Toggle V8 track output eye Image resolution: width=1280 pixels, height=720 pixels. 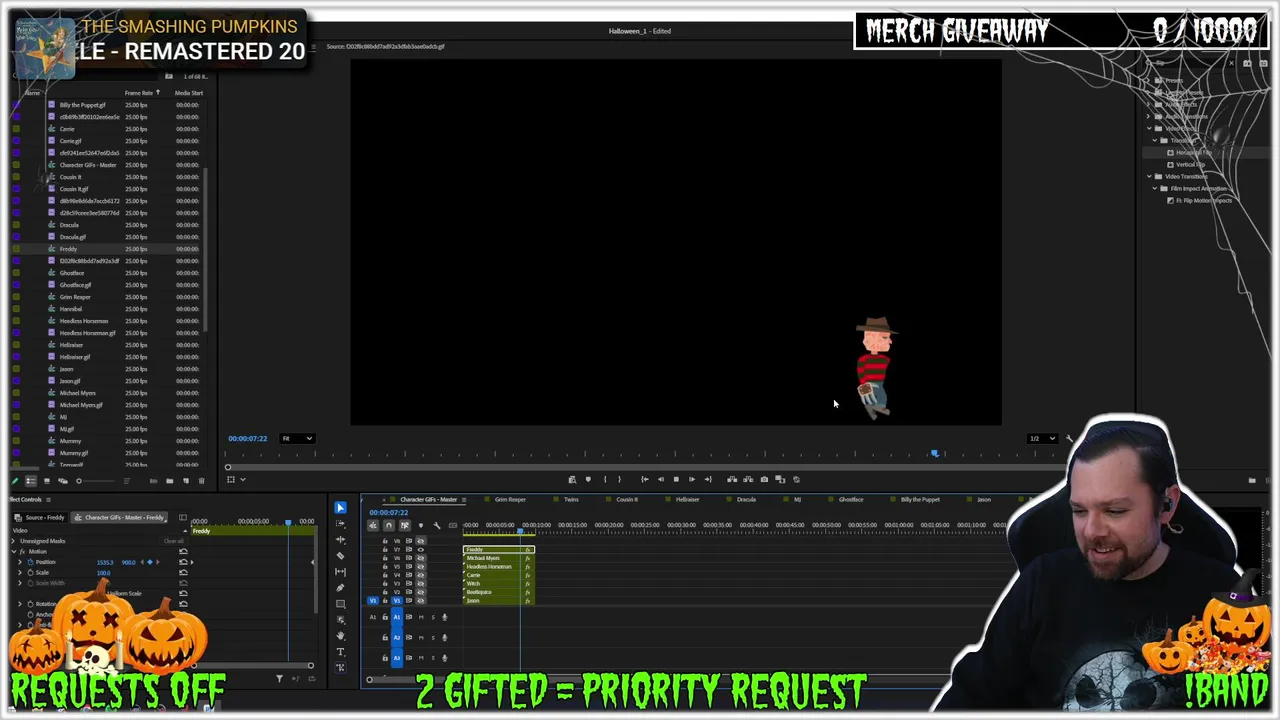420,541
